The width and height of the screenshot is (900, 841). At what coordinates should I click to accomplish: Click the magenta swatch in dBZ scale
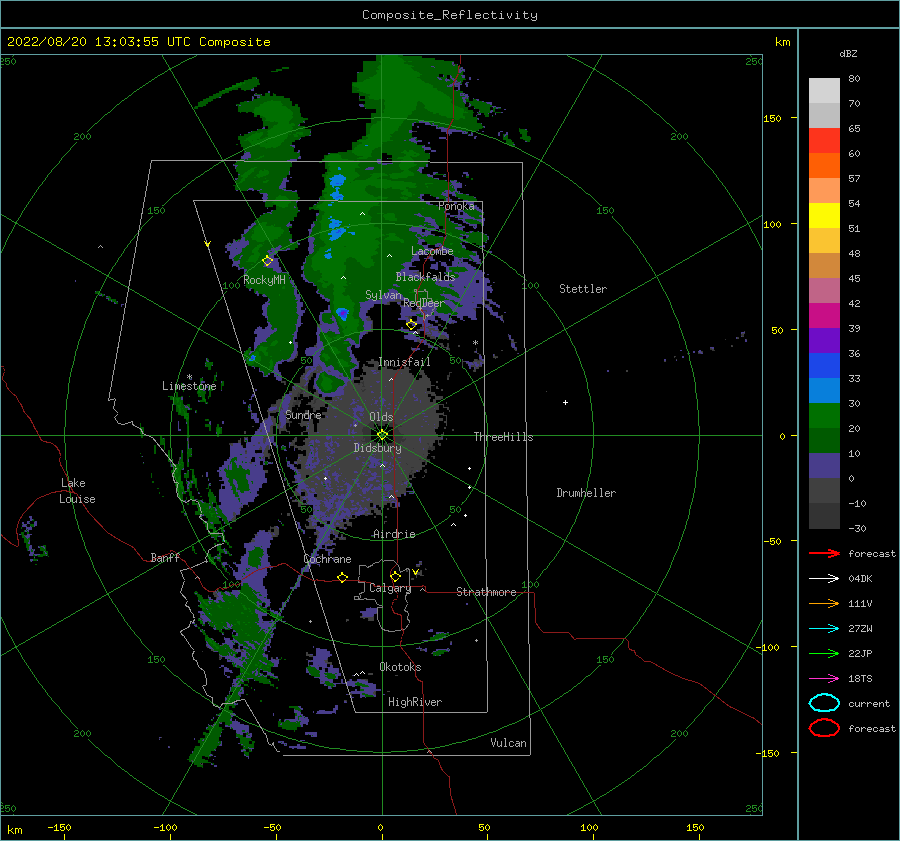pos(824,315)
